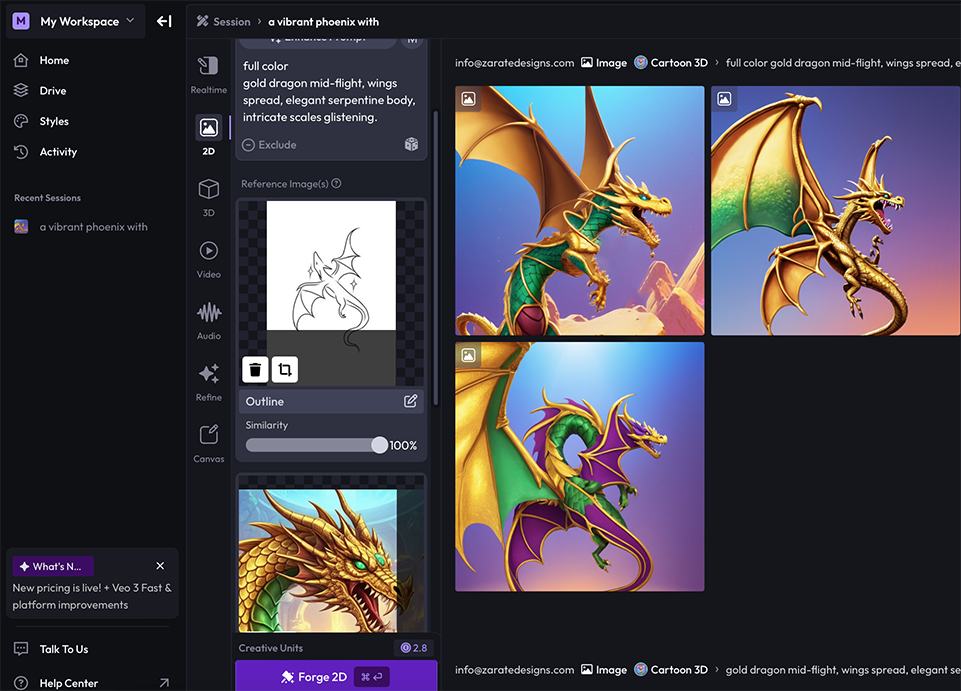Delete the outline reference image
Viewport: 961px width, 691px height.
tap(255, 370)
